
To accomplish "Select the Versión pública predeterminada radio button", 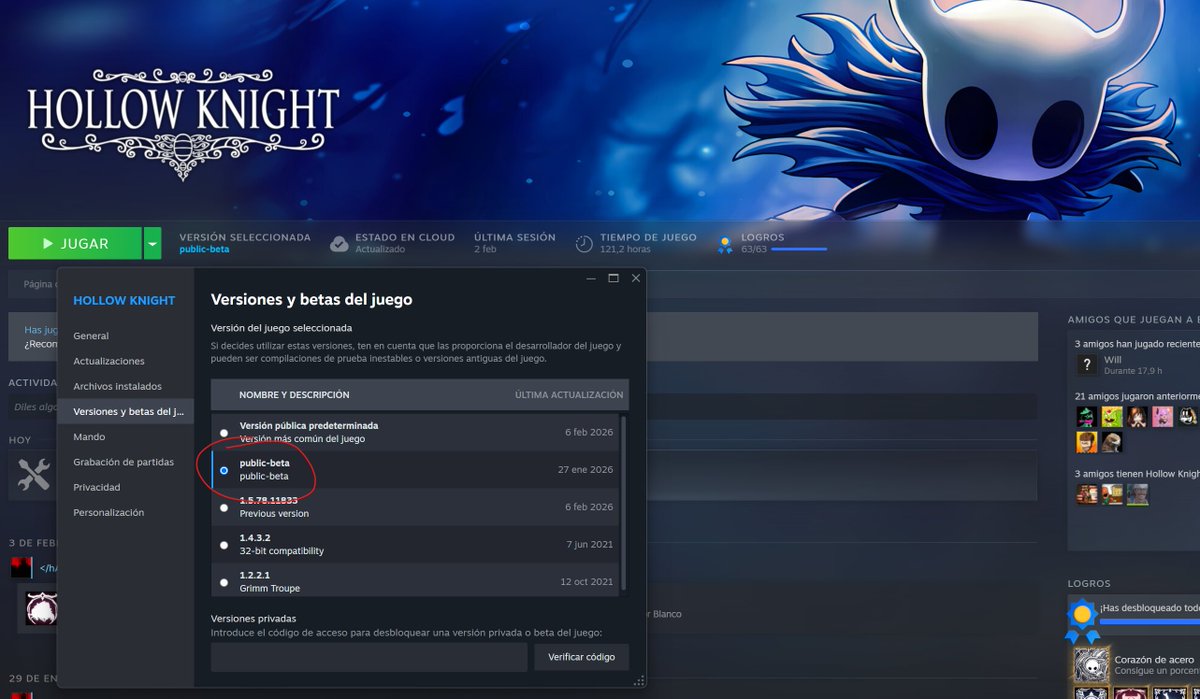I will [224, 432].
